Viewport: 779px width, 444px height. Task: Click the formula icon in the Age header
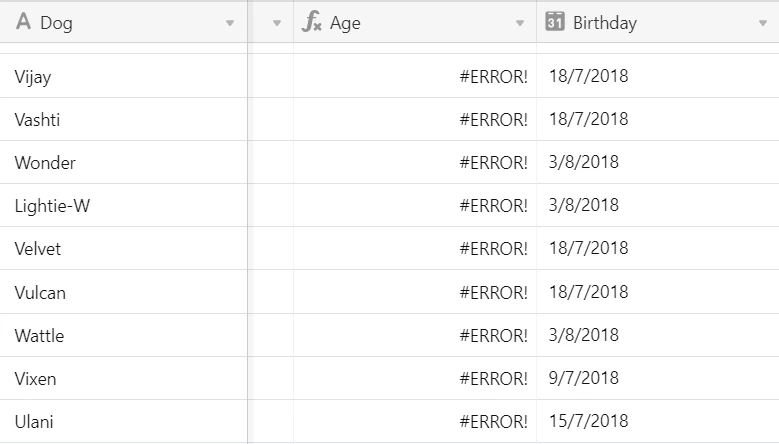point(312,23)
